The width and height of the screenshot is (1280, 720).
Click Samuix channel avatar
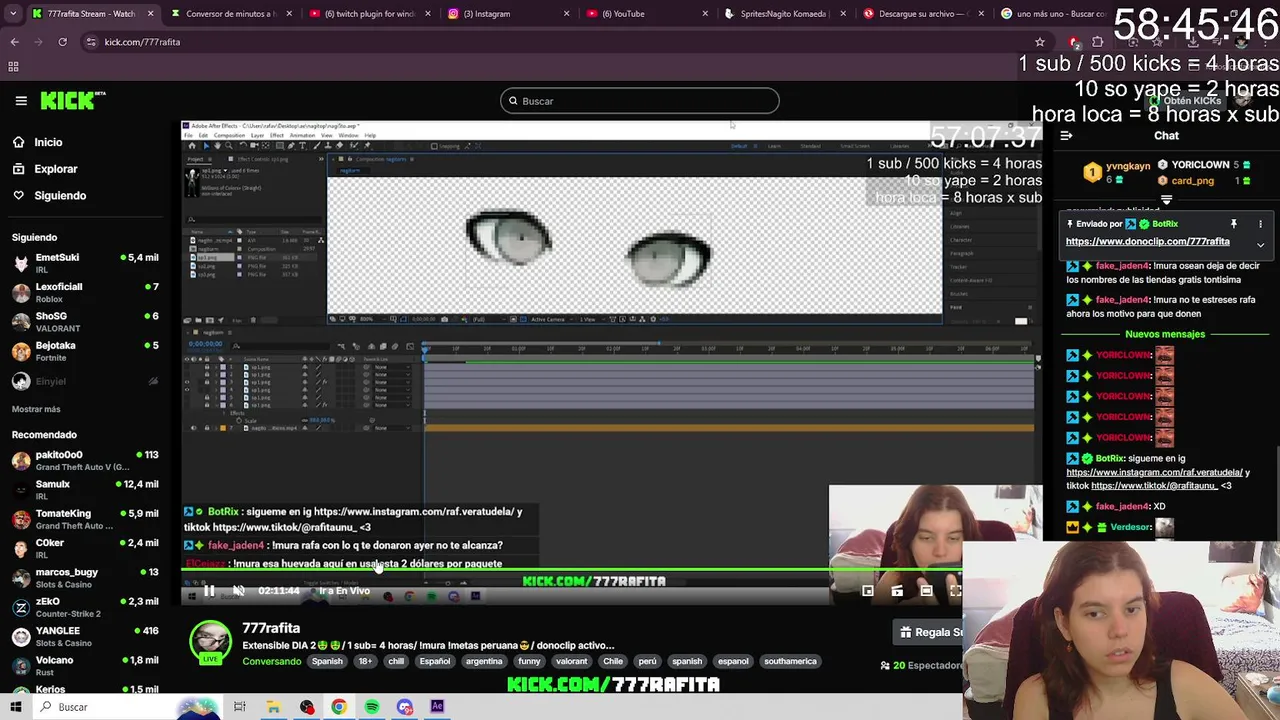coord(21,490)
